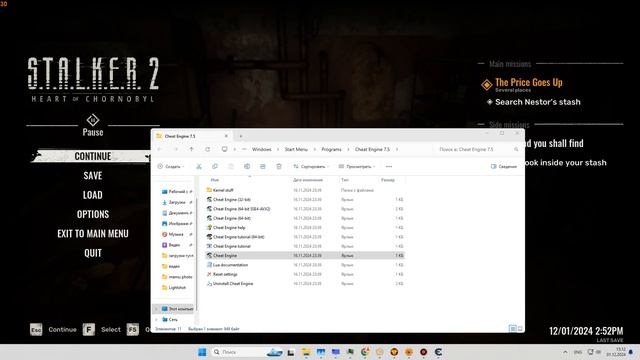Expand the This PC tree node
The image size is (640, 360).
[x=156, y=309]
